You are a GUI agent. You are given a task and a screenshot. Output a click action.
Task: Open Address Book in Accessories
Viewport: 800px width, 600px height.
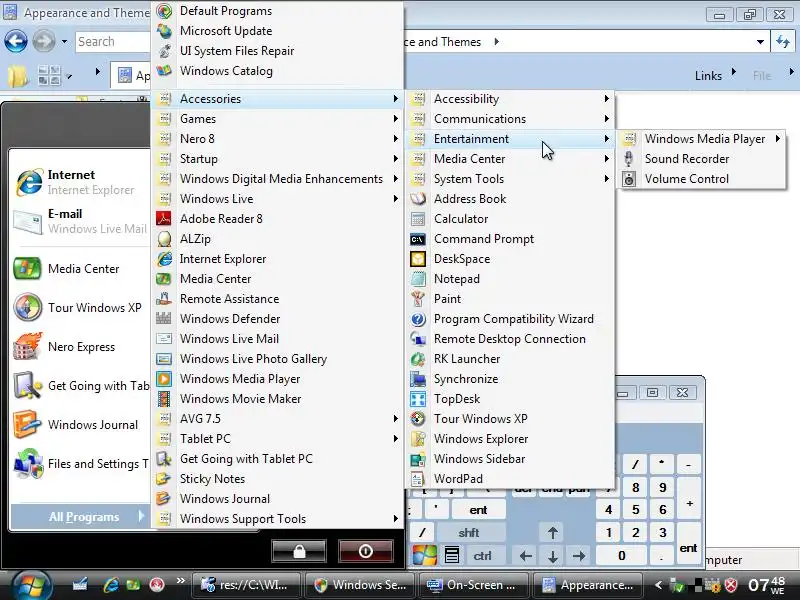pos(509,199)
